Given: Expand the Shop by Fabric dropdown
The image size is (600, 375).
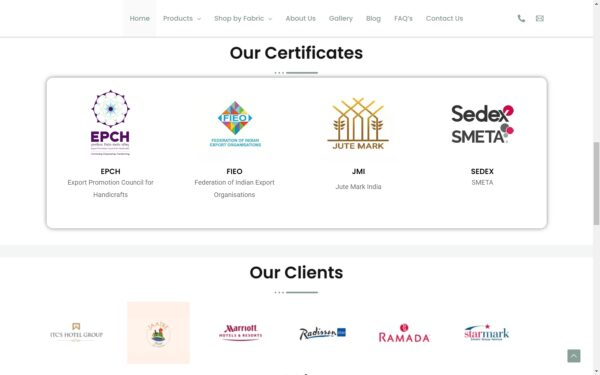Looking at the screenshot, I should click(243, 18).
